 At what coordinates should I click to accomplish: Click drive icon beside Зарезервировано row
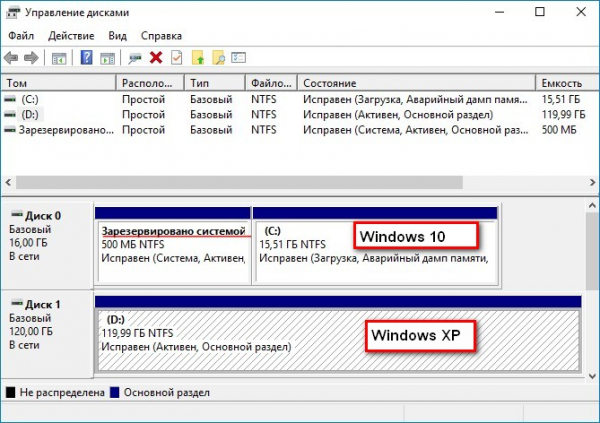click(10, 130)
